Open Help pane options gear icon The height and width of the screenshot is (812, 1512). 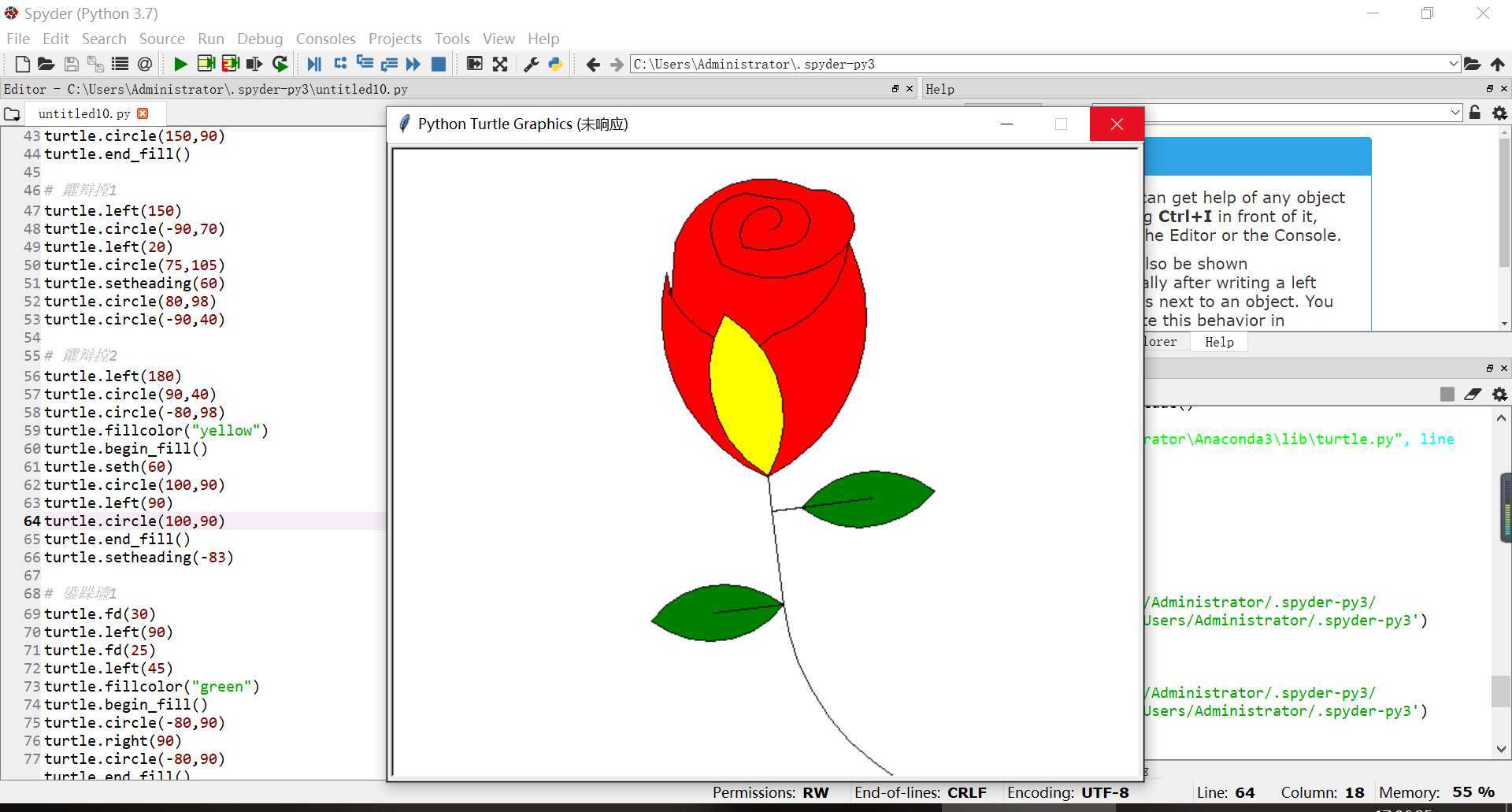pyautogui.click(x=1499, y=113)
